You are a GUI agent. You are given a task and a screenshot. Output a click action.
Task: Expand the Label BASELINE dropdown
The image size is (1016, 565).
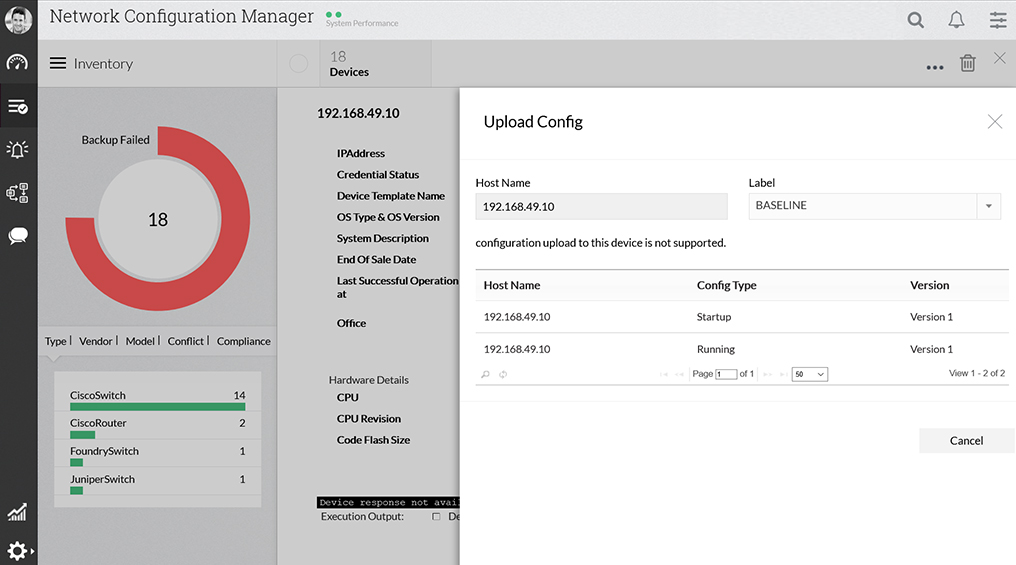(988, 206)
